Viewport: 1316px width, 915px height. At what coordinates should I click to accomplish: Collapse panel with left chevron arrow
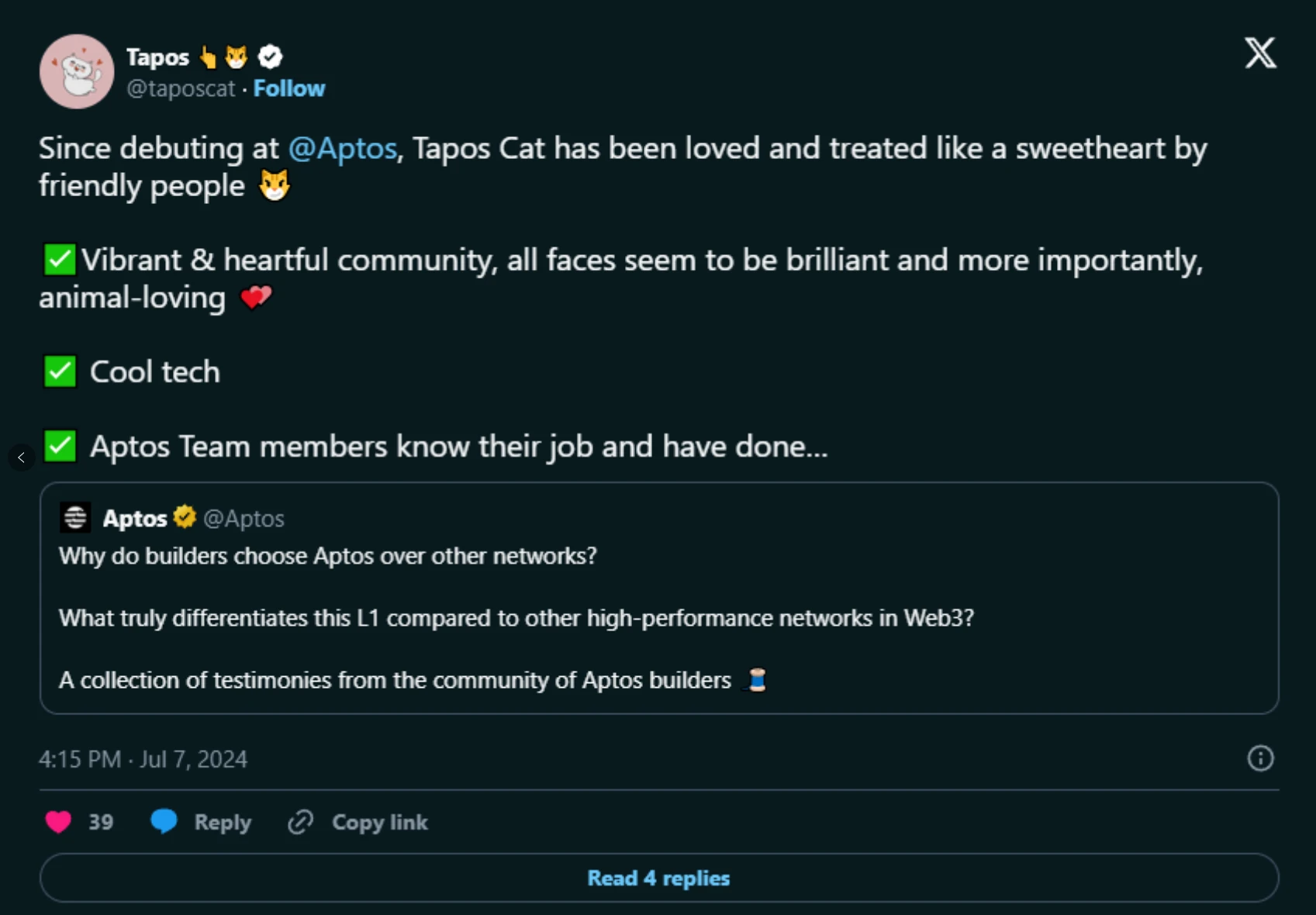point(21,457)
